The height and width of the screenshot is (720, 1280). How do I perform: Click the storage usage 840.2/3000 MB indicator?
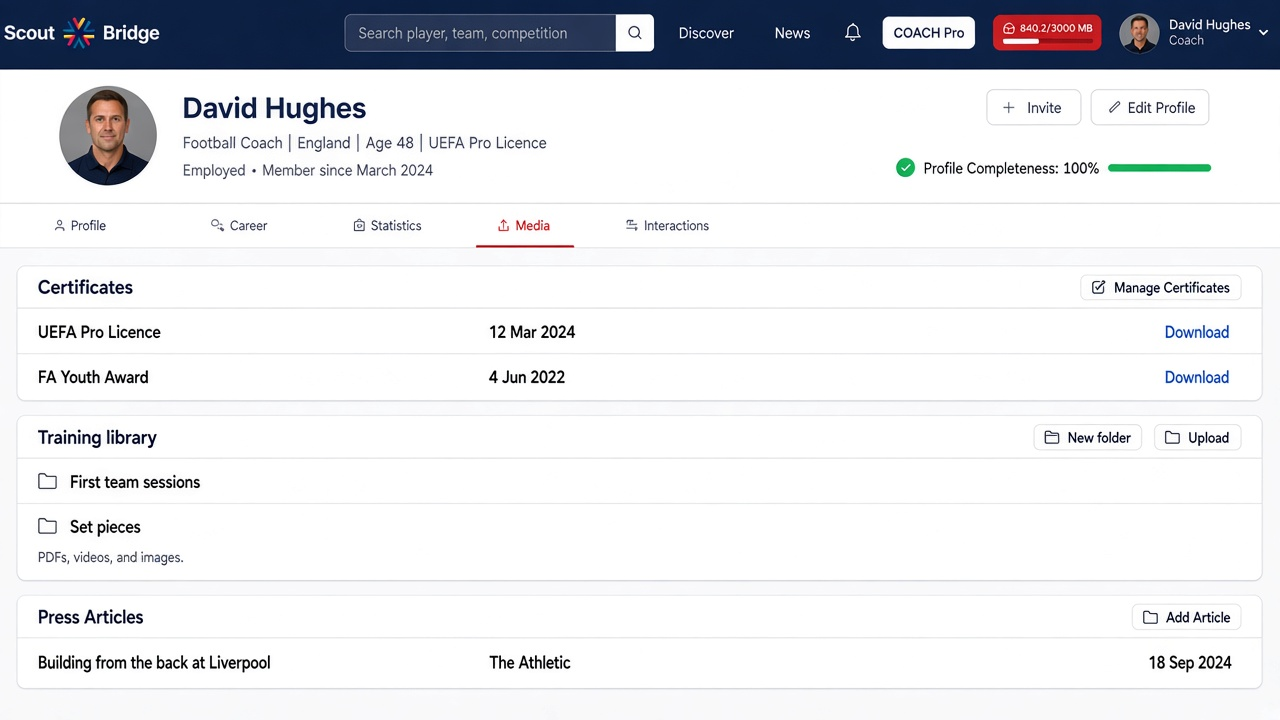click(x=1047, y=33)
